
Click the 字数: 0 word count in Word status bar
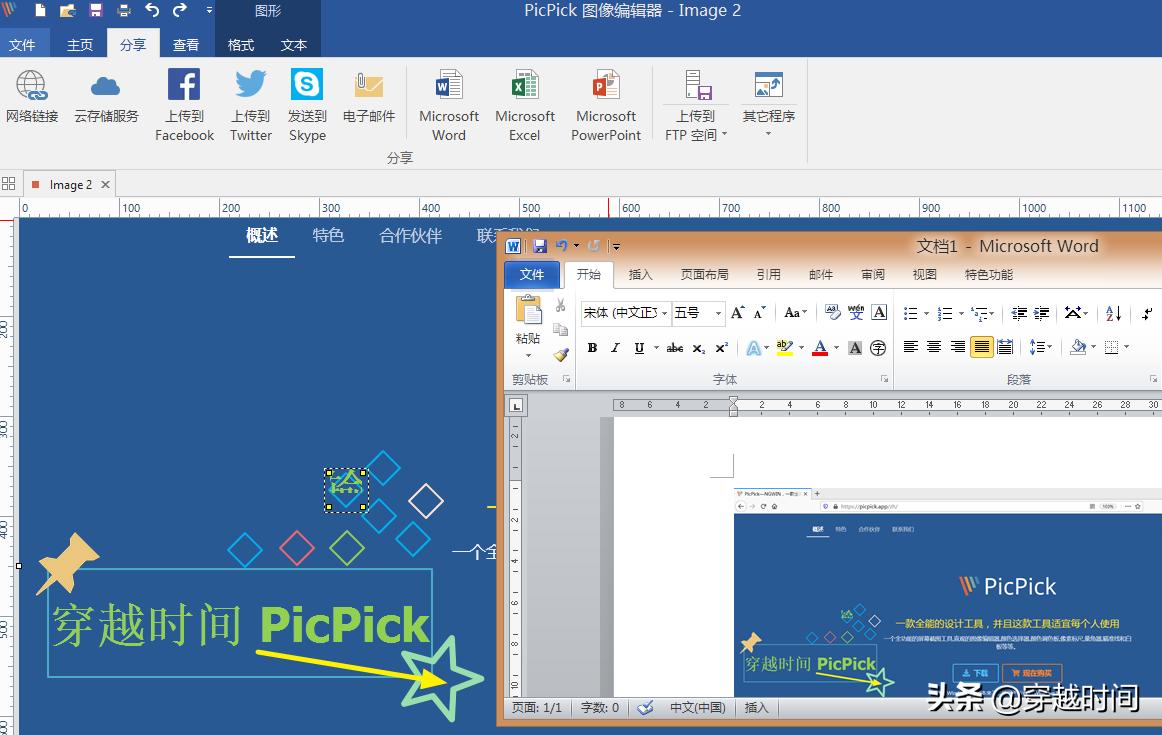click(598, 708)
